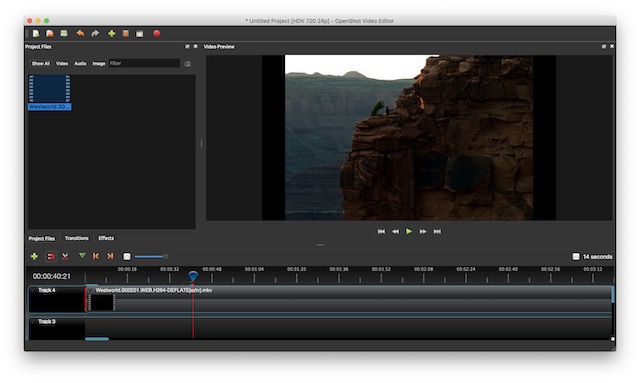Close the Project Files panel
The height and width of the screenshot is (383, 640).
tap(196, 47)
